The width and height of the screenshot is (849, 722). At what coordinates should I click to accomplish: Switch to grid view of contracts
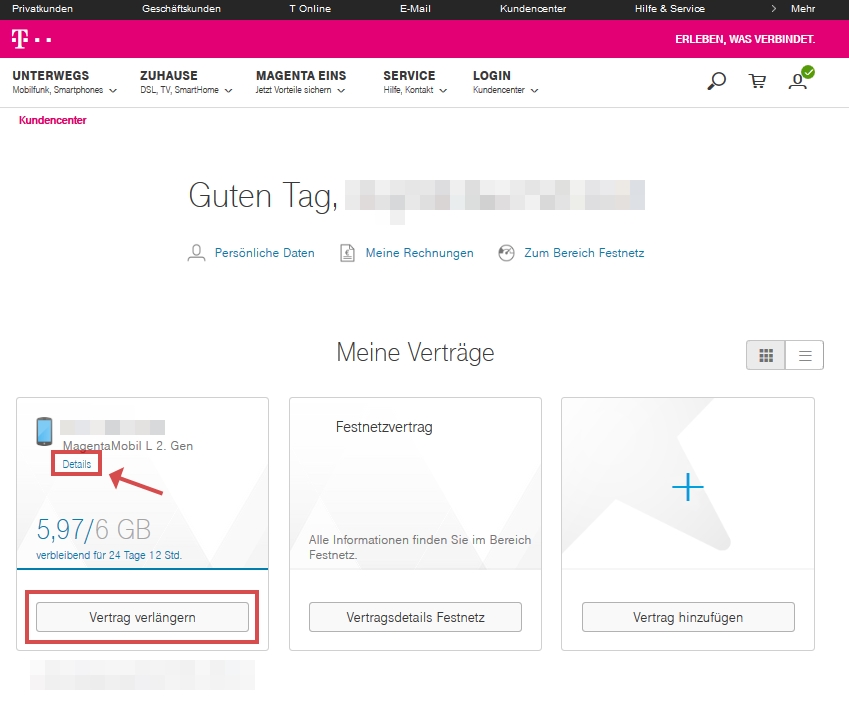coord(766,355)
